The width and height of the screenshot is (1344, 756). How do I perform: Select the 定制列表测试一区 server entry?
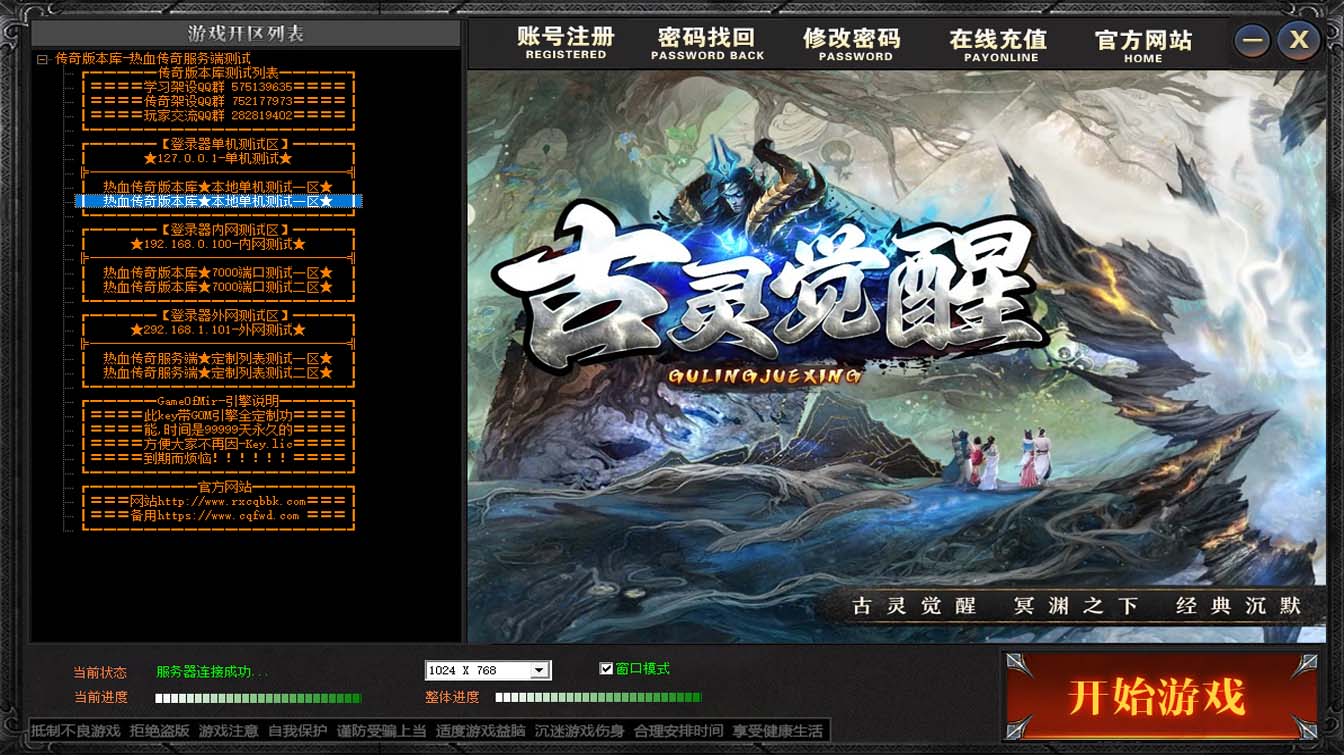click(218, 358)
